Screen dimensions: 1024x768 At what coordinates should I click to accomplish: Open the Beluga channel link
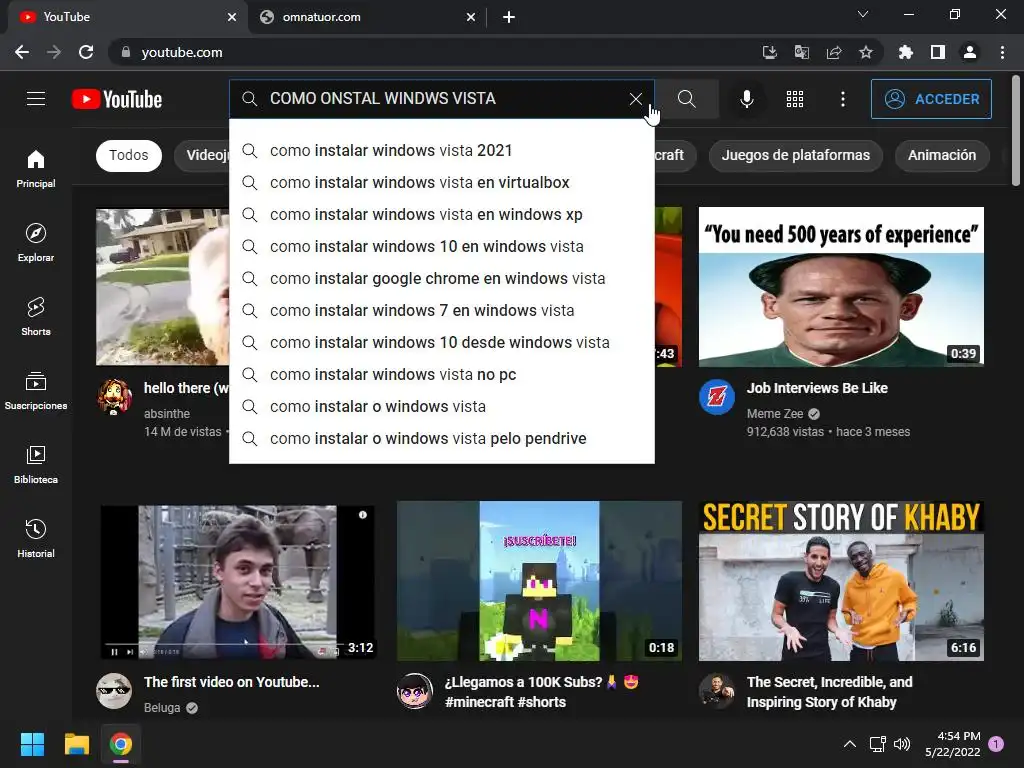[x=162, y=707]
